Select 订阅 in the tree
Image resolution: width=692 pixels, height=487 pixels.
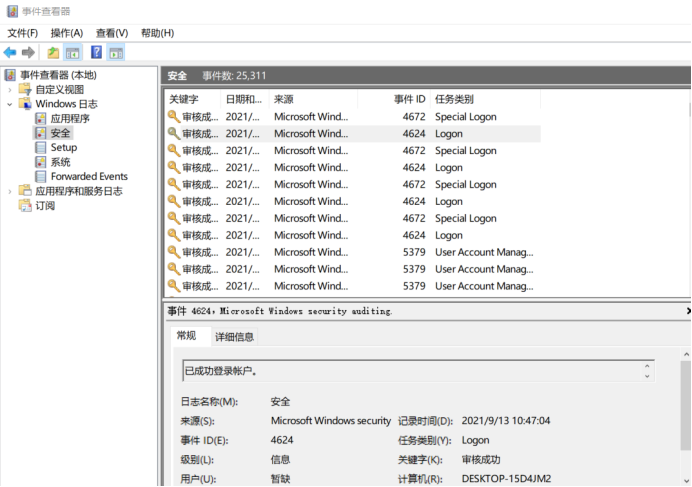pos(45,206)
